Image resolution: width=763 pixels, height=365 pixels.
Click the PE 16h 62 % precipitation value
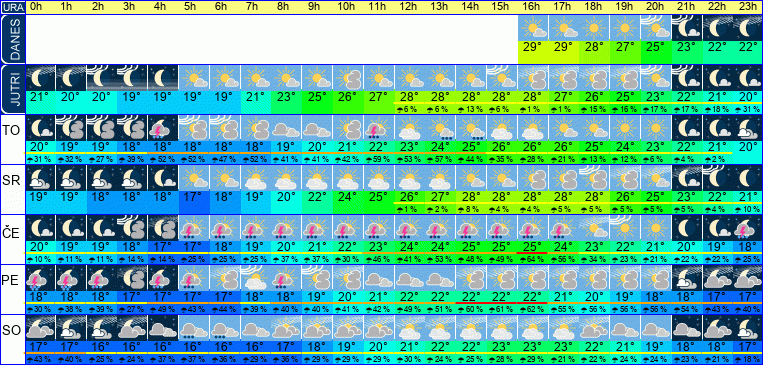[533, 310]
